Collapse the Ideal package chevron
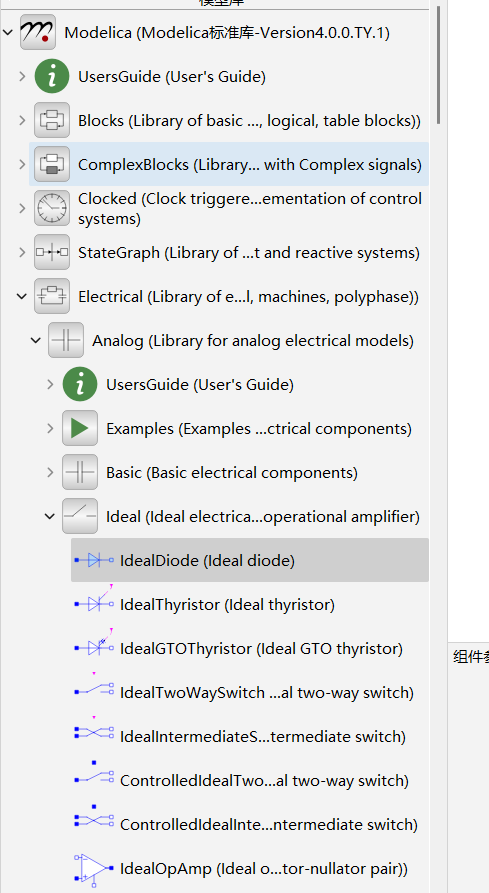This screenshot has height=893, width=489. pyautogui.click(x=50, y=517)
